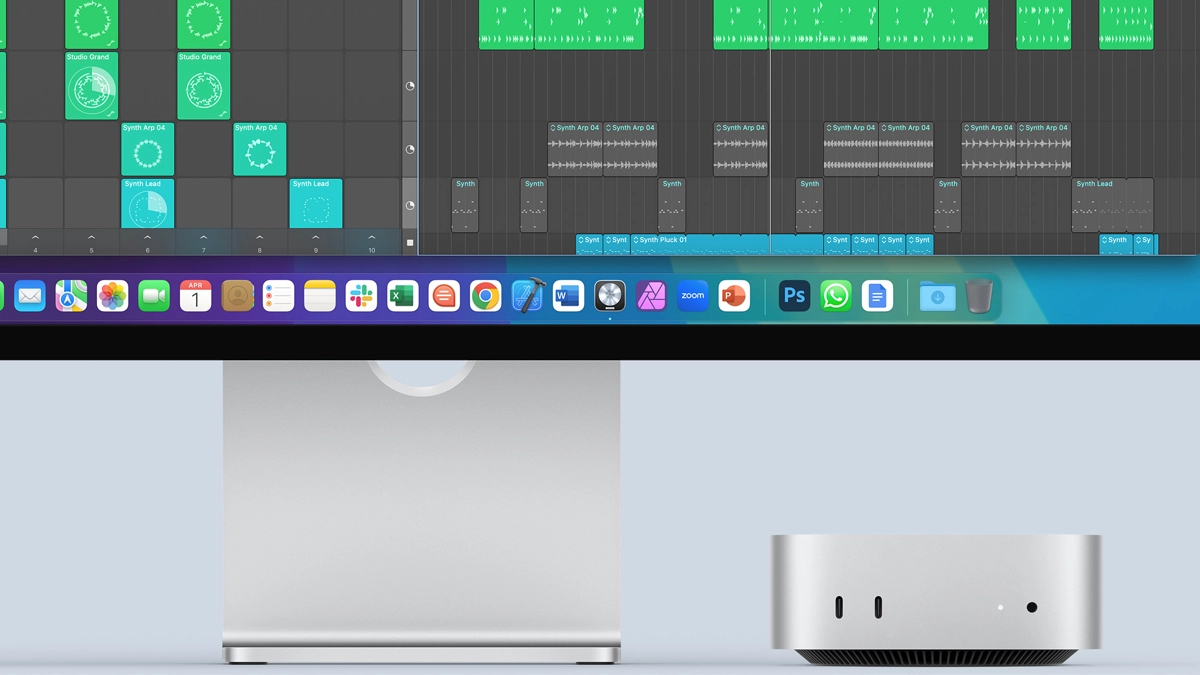The height and width of the screenshot is (675, 1200).
Task: Launch the Synth Arp 04 cell in scene 6
Action: click(147, 152)
